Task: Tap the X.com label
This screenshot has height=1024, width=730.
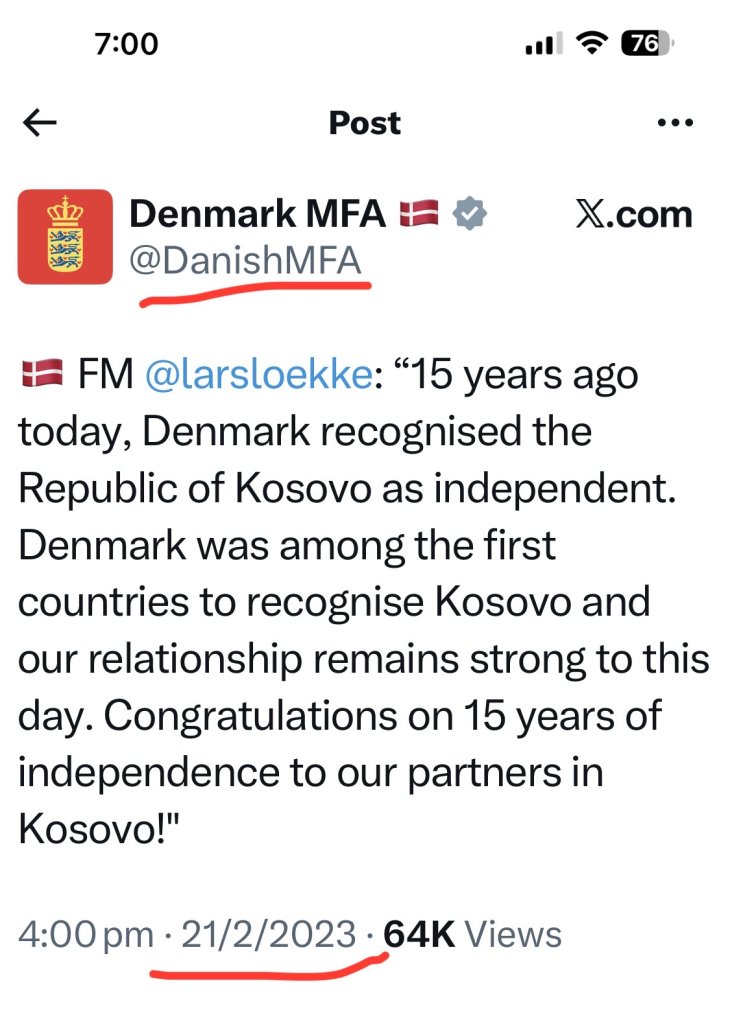Action: click(634, 214)
